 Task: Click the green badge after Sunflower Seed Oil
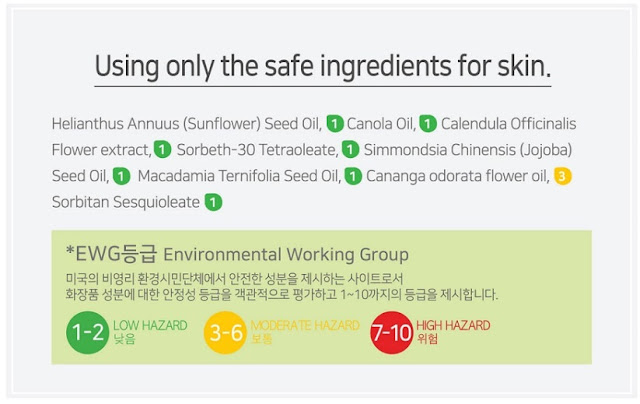[335, 124]
